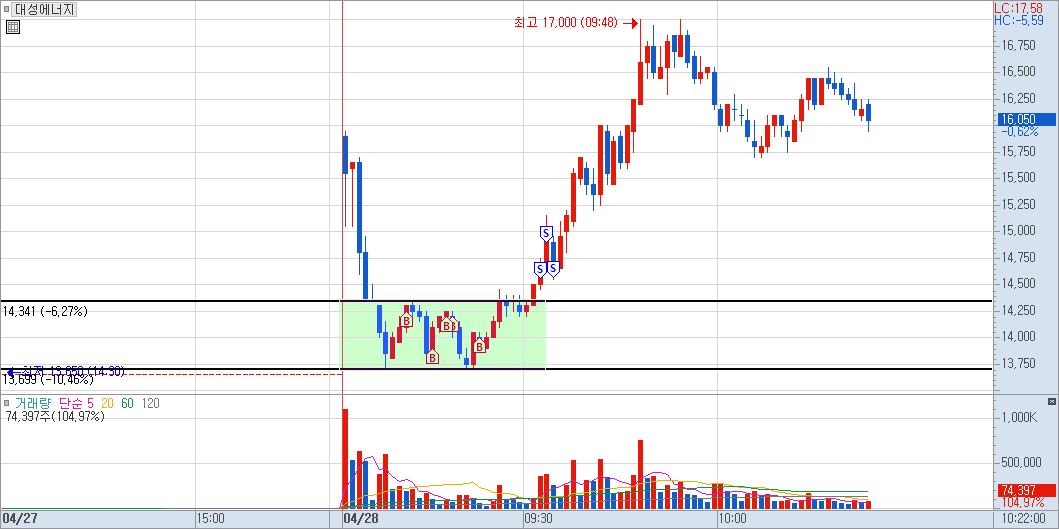Screen dimensions: 1059x529
Task: Click the 04/28 date on time axis
Action: point(361,518)
